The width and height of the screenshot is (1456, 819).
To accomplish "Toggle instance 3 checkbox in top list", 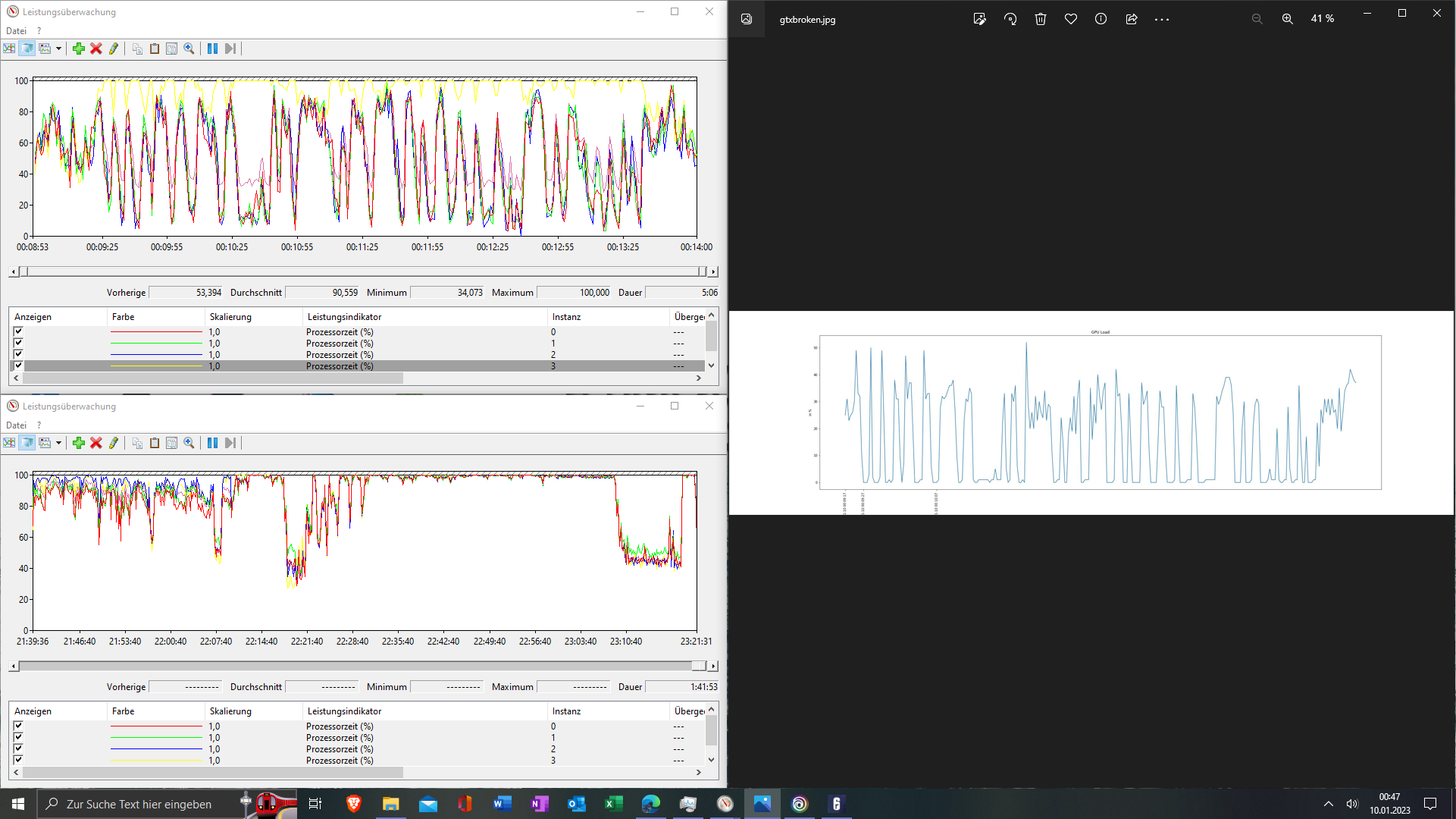I will 18,366.
